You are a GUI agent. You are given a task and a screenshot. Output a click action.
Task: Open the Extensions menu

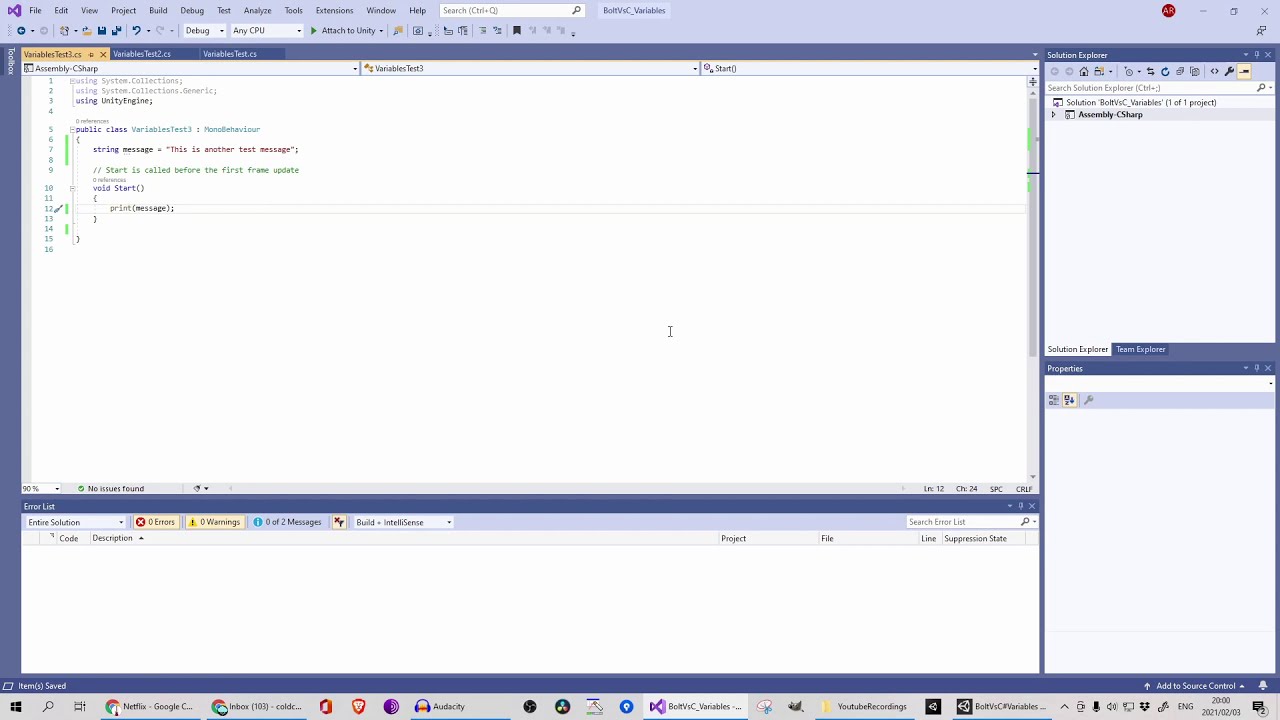(x=334, y=11)
